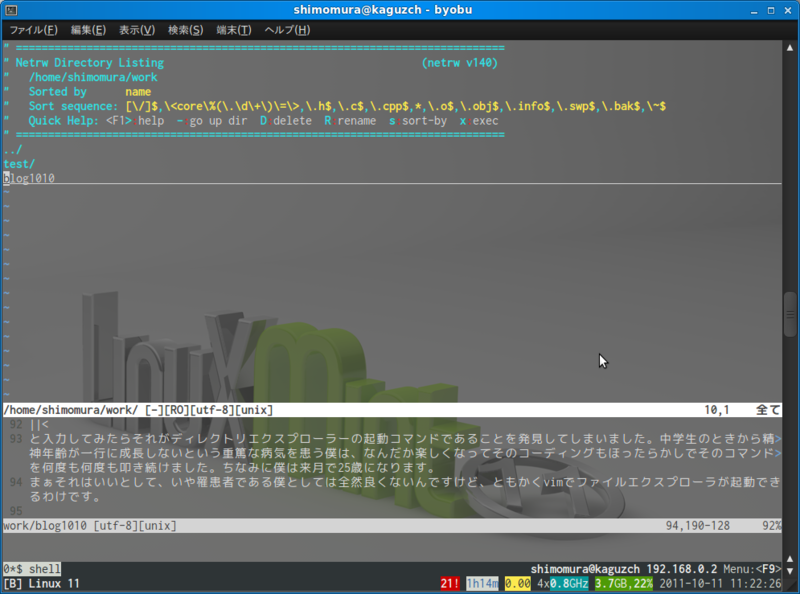The height and width of the screenshot is (594, 800).
Task: Click the /home/shimomura/work path line
Action: coord(93,77)
